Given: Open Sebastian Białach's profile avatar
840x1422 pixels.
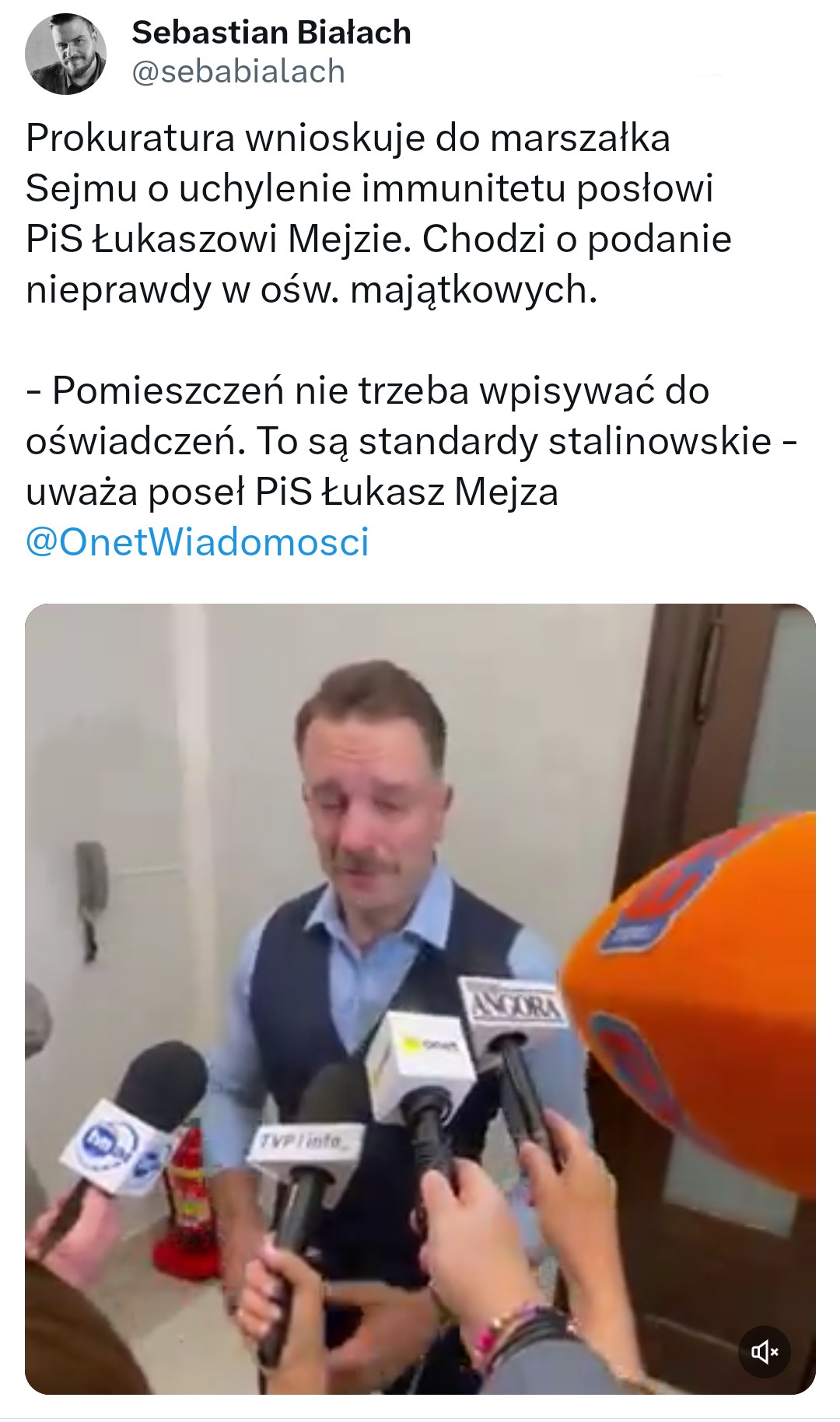Looking at the screenshot, I should click(x=65, y=54).
